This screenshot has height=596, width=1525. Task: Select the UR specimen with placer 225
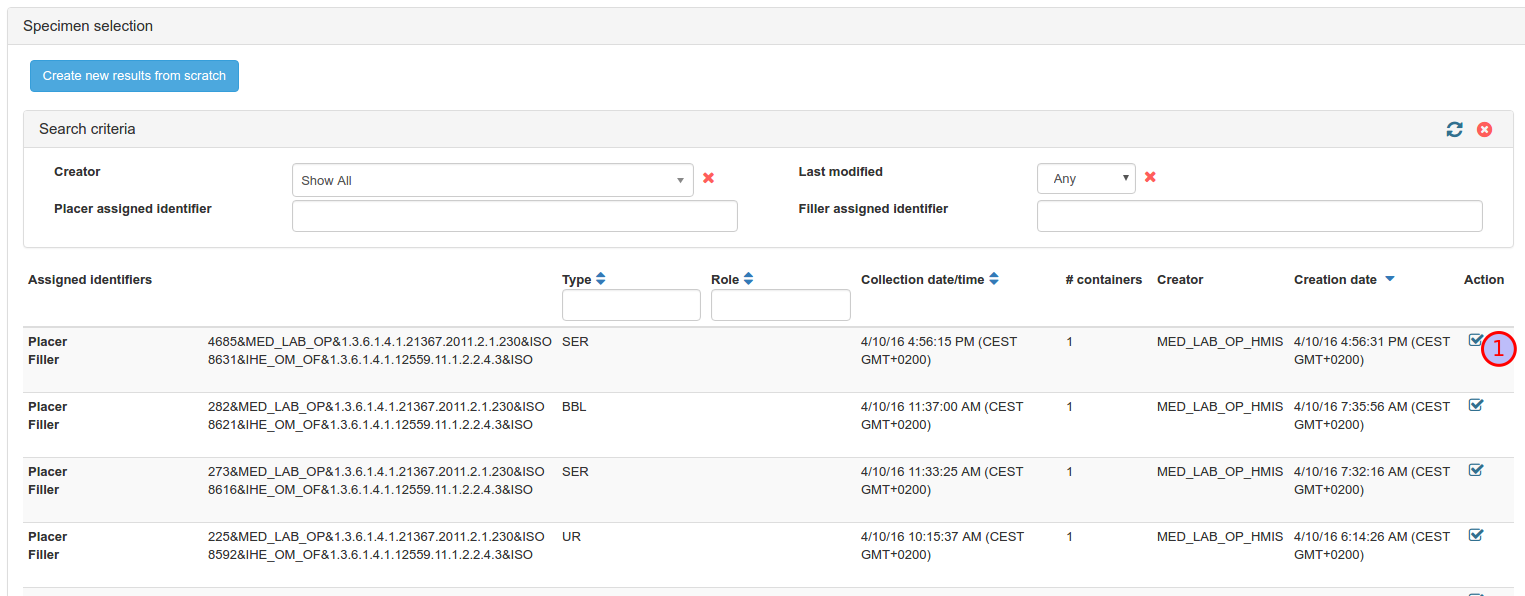click(1475, 535)
